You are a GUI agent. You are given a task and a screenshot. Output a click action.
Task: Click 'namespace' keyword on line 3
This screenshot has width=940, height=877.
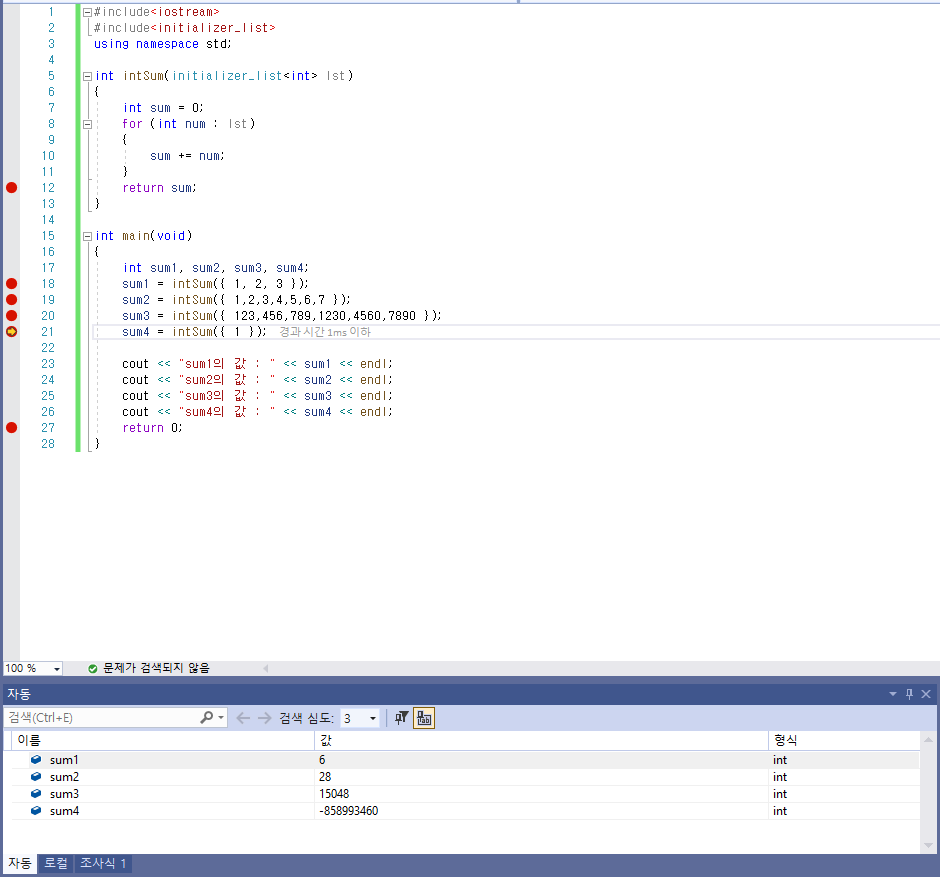point(167,44)
